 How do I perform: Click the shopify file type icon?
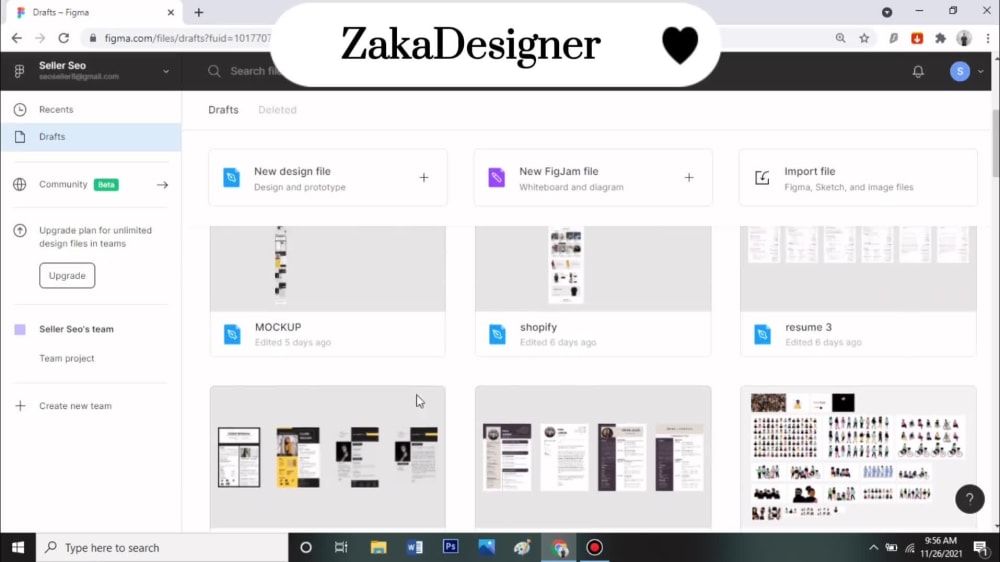click(x=497, y=334)
